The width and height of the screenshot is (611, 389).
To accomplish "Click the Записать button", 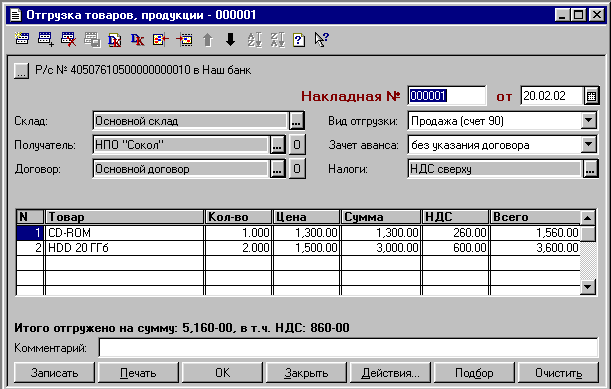I will point(55,373).
